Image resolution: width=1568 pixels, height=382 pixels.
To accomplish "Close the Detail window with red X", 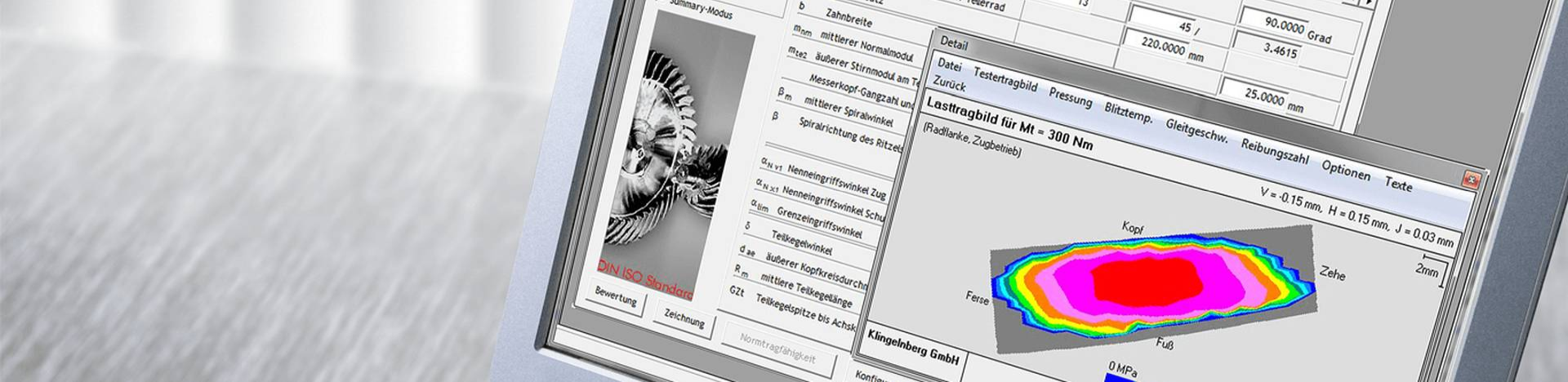I will pos(1472,179).
